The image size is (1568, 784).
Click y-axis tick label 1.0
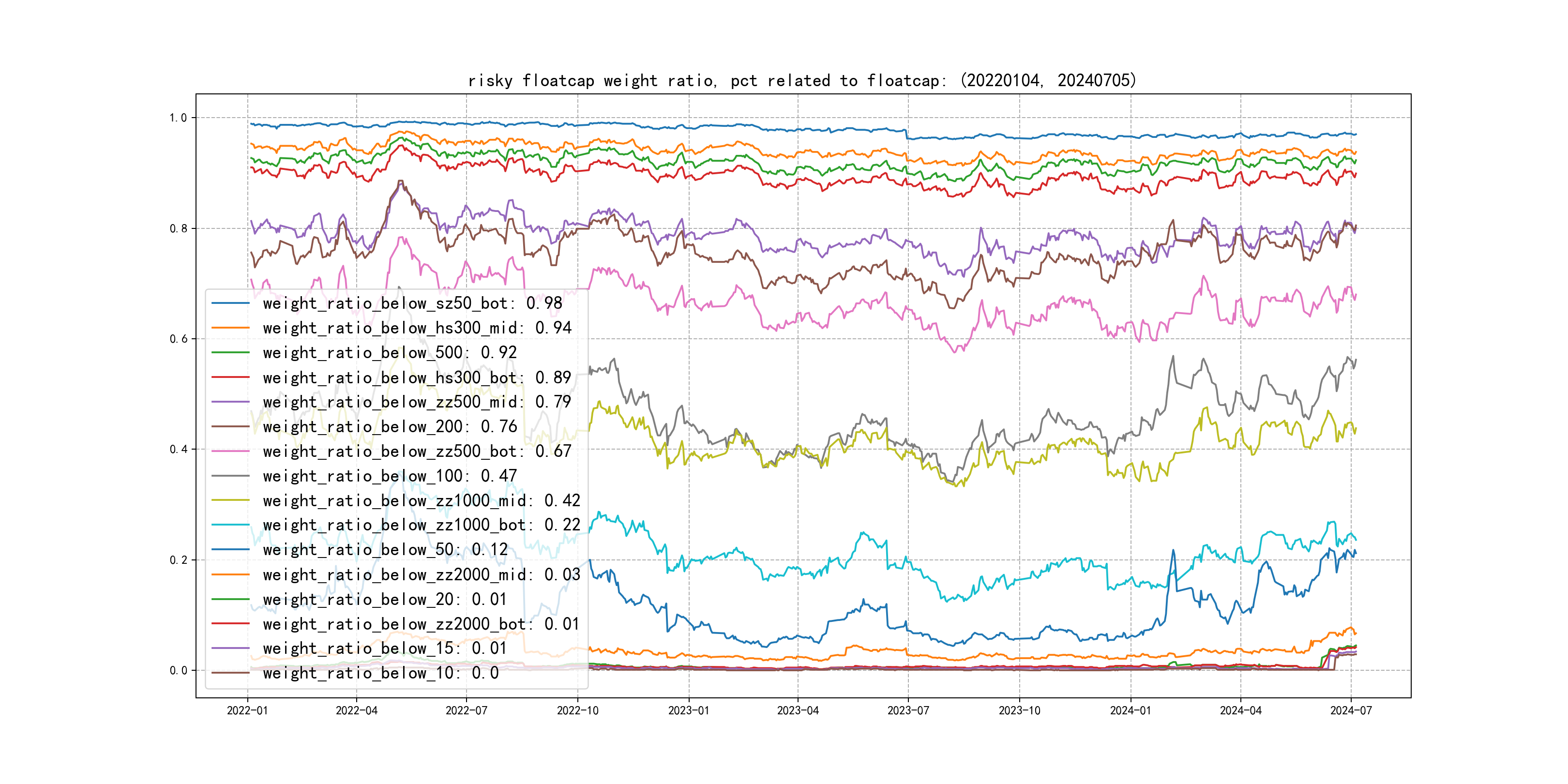pyautogui.click(x=178, y=118)
